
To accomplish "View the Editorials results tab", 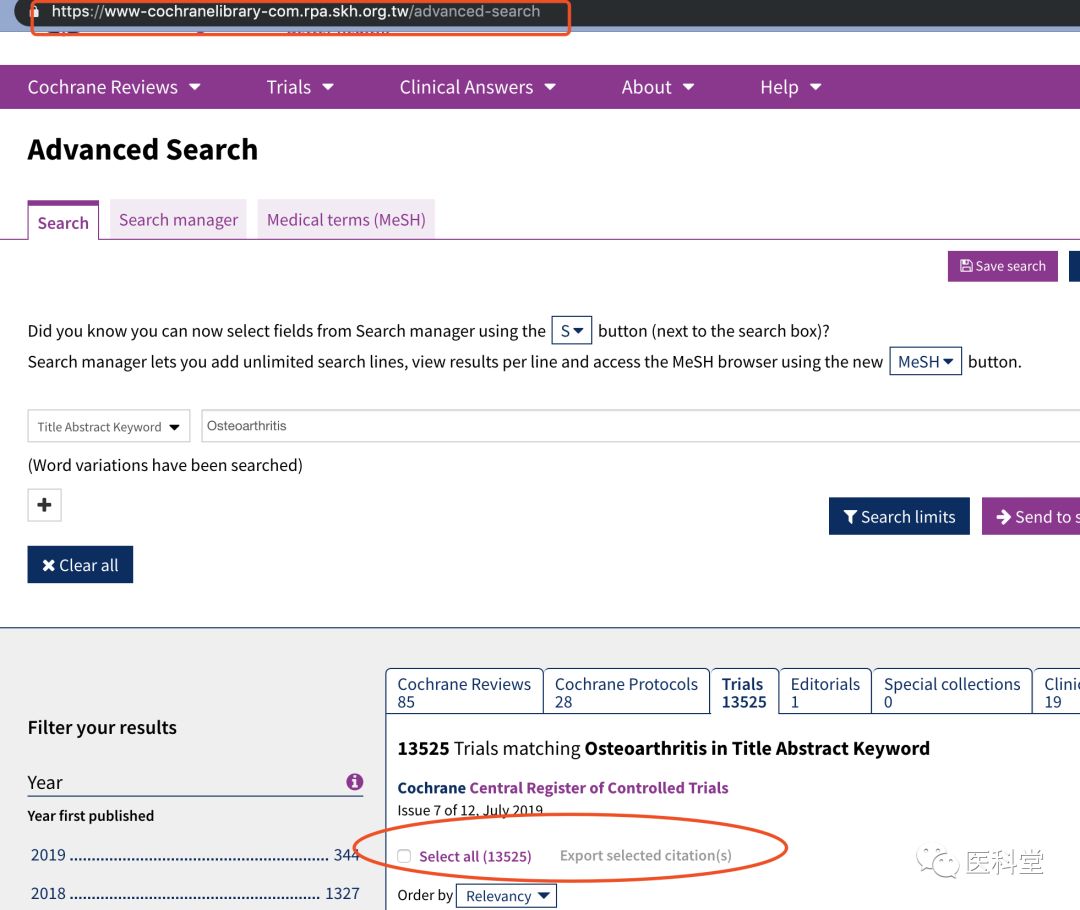I will pos(824,692).
